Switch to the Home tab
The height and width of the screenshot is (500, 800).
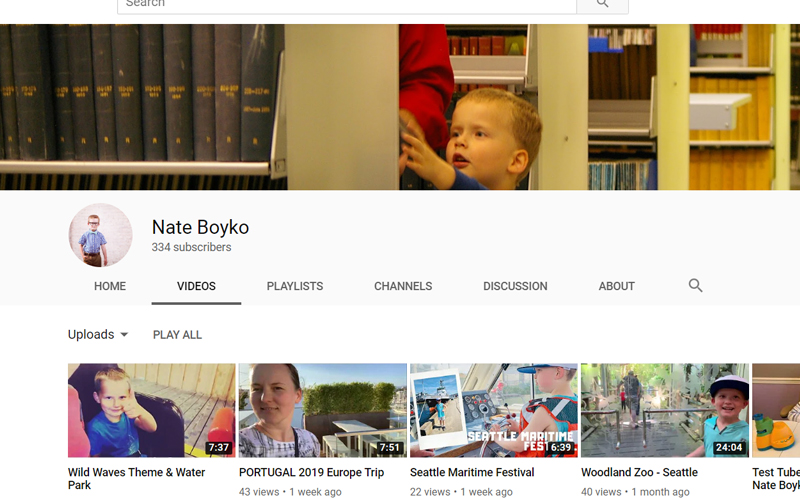[110, 286]
